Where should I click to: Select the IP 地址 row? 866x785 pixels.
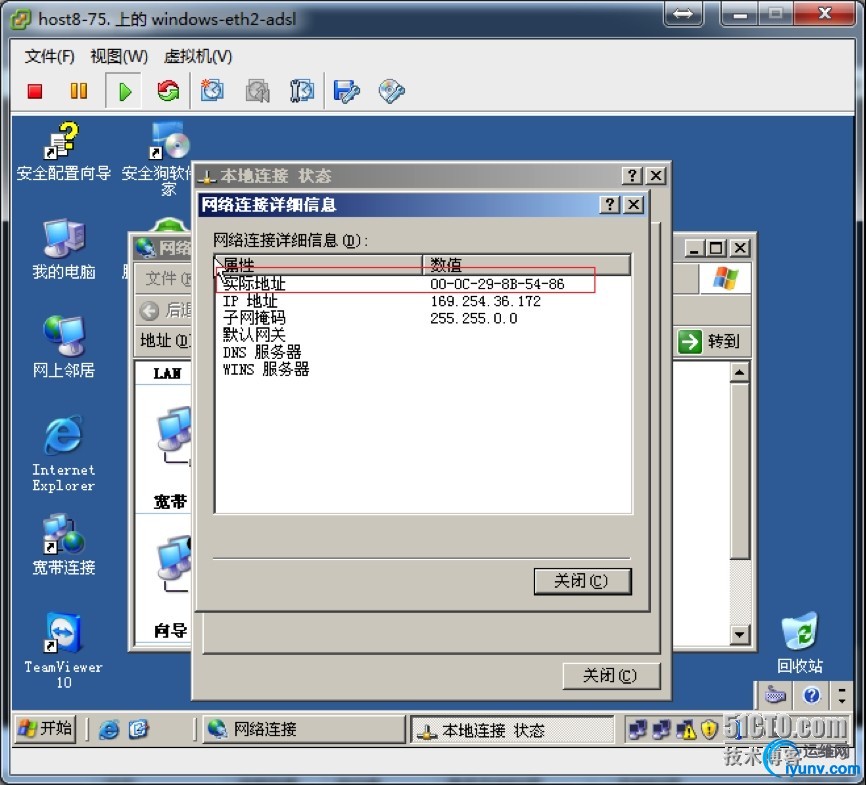click(423, 301)
